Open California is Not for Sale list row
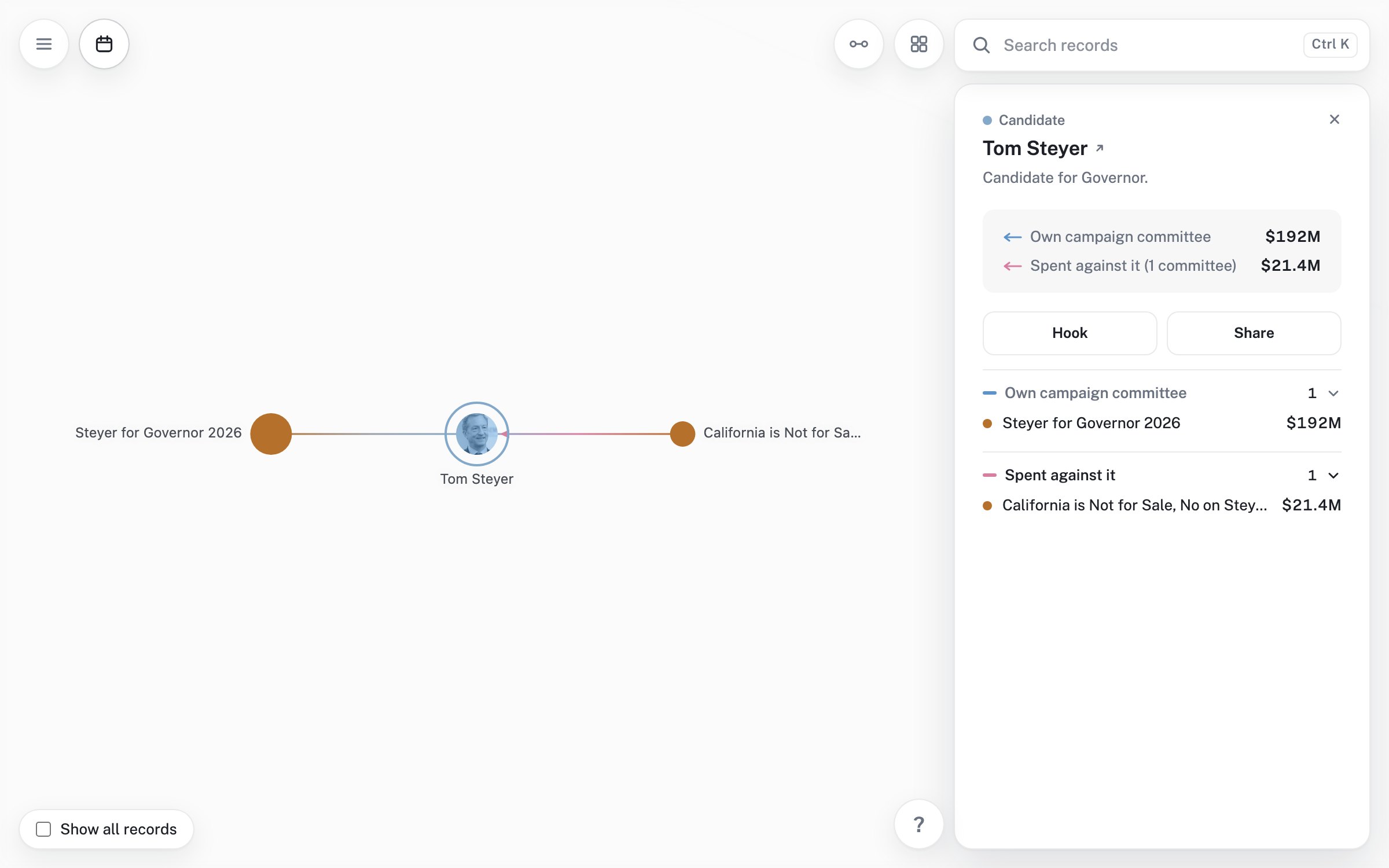Screen dimensions: 1389x868 (x=1162, y=505)
